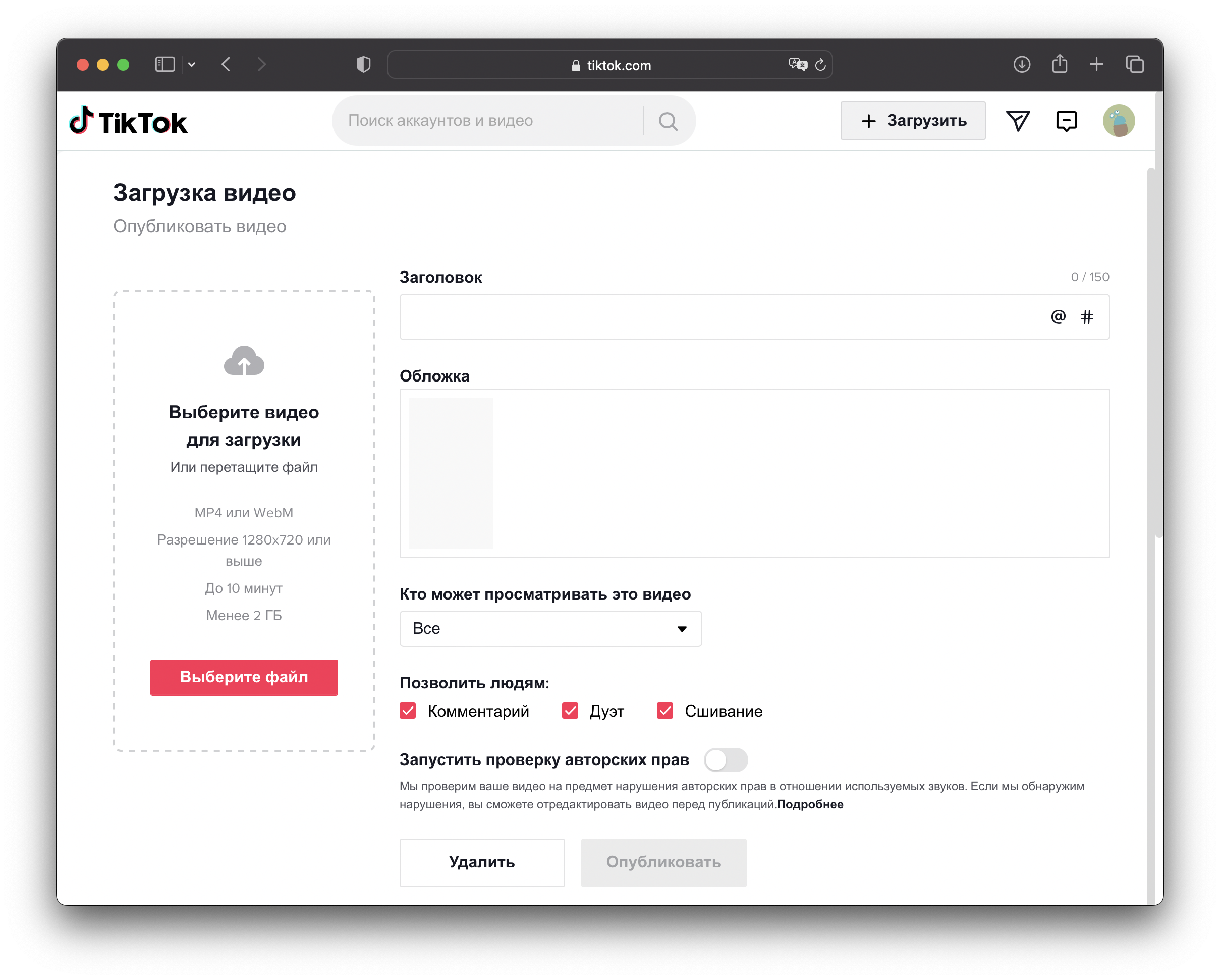Expand the Safari sidebar options chevron

point(192,65)
